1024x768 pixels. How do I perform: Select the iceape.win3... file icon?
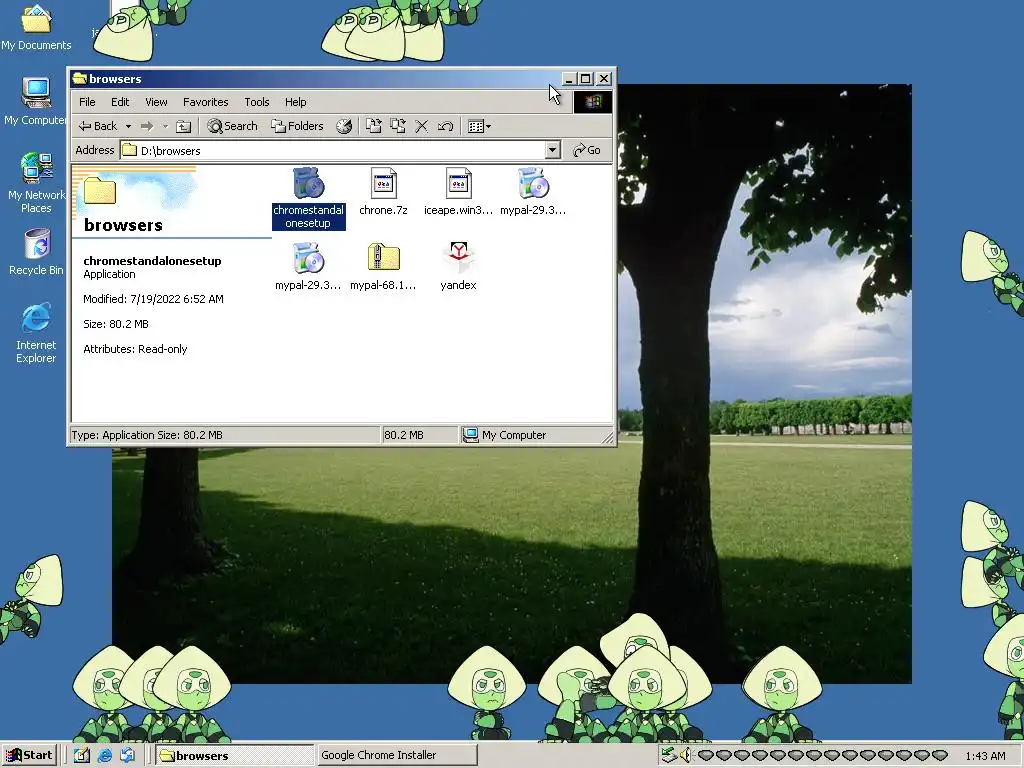[x=458, y=184]
